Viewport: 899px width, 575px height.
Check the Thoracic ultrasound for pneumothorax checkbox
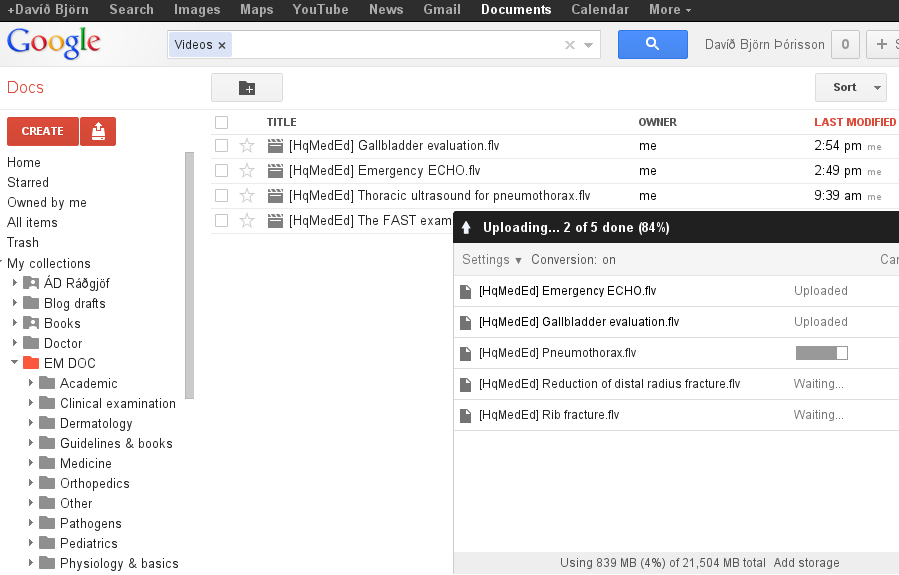point(221,195)
